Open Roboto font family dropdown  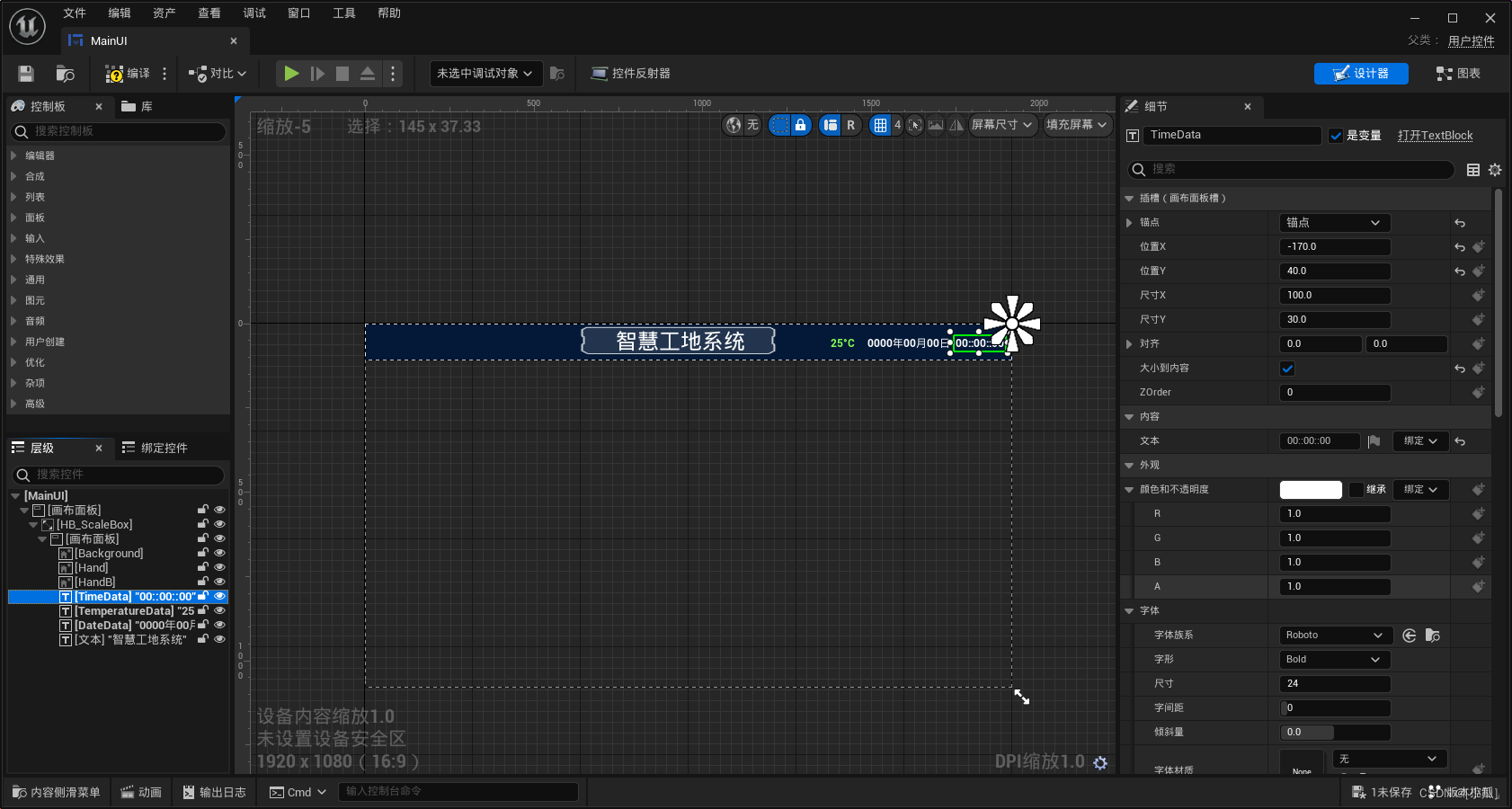1335,636
